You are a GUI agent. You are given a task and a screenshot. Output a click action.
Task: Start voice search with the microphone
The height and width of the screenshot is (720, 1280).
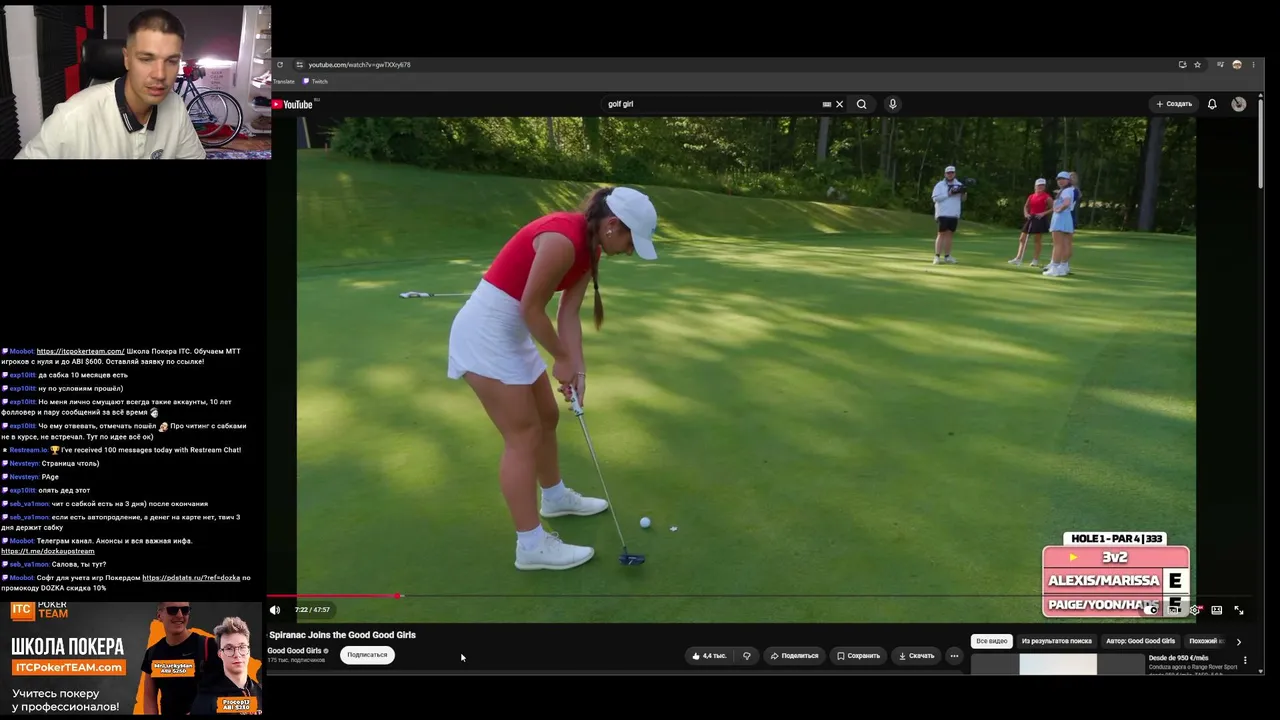tap(893, 104)
